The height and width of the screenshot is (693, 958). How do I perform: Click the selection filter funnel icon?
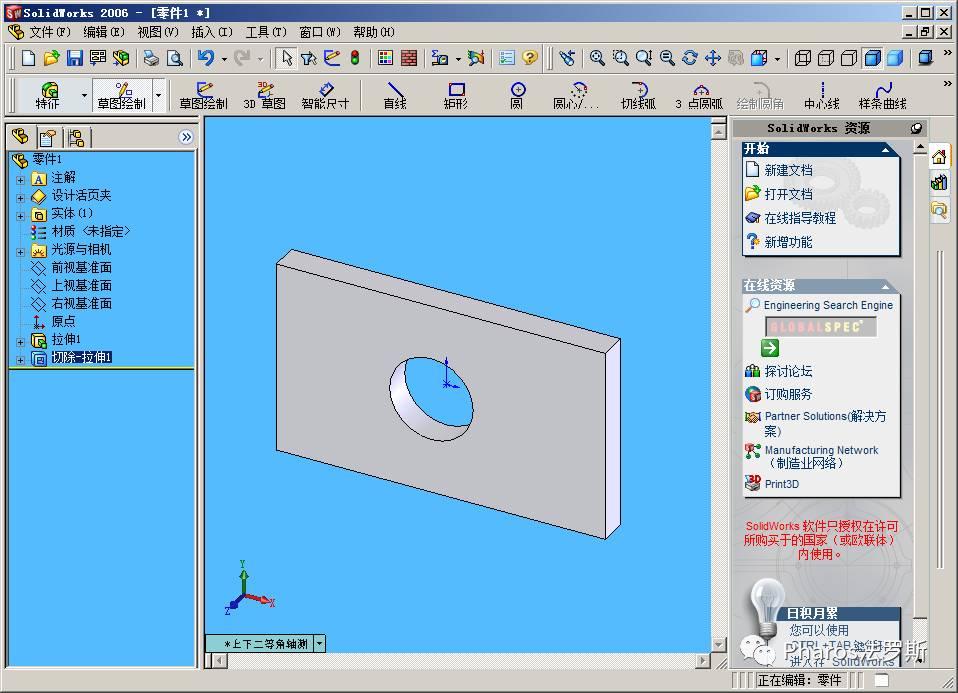tap(309, 58)
